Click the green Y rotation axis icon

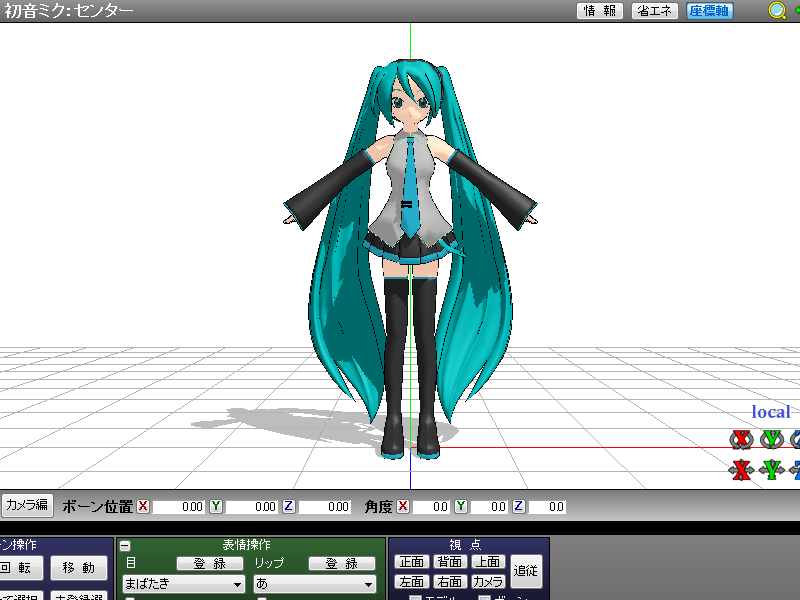point(772,439)
